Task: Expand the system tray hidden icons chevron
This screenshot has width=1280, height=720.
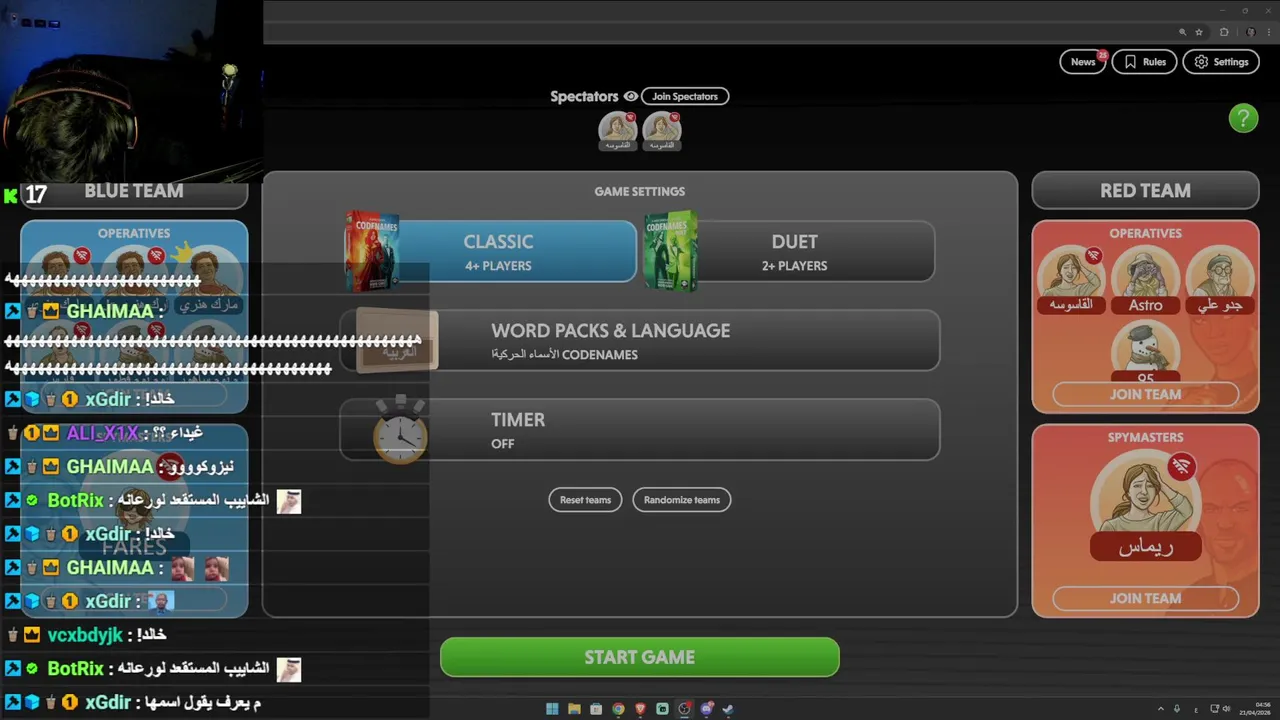Action: click(1161, 709)
